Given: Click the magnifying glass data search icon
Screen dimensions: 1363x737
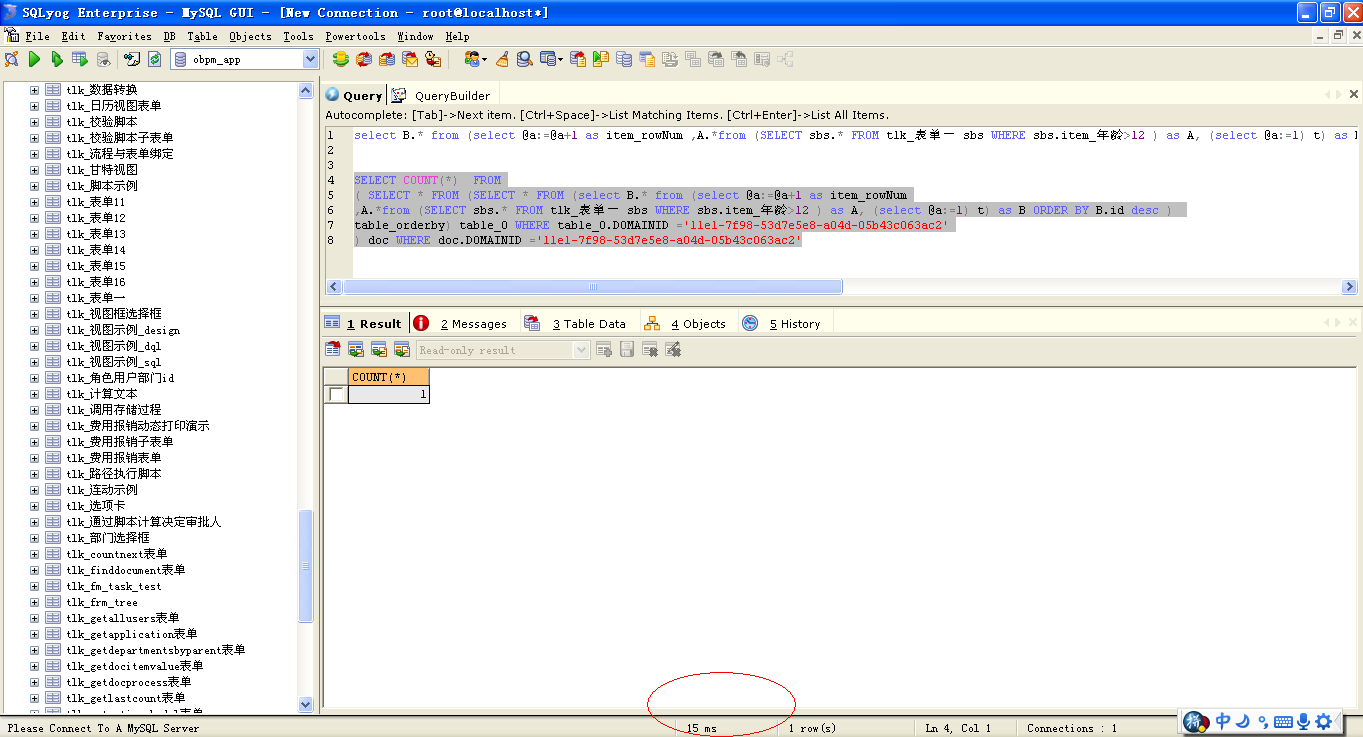Looking at the screenshot, I should coord(526,59).
